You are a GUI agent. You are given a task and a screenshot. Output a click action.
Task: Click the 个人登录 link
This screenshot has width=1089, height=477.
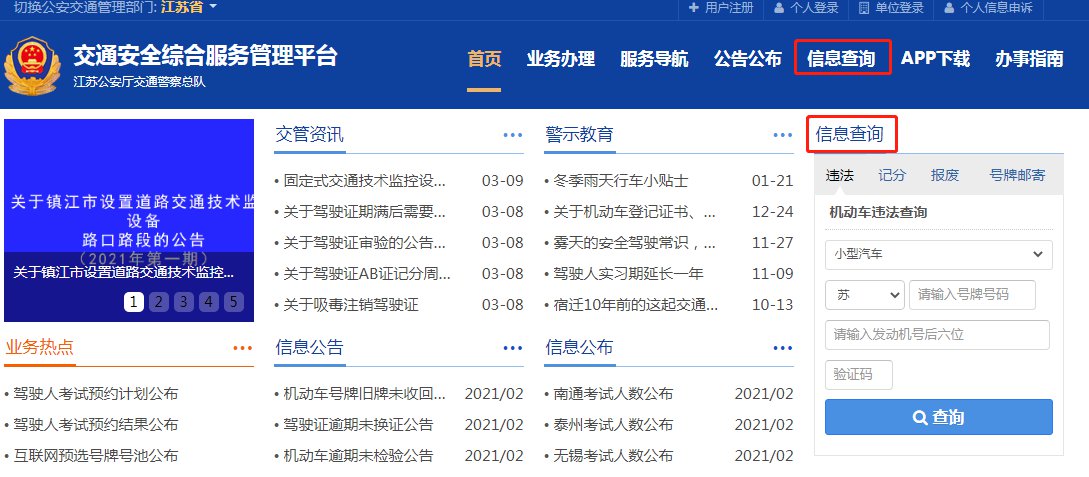click(815, 8)
